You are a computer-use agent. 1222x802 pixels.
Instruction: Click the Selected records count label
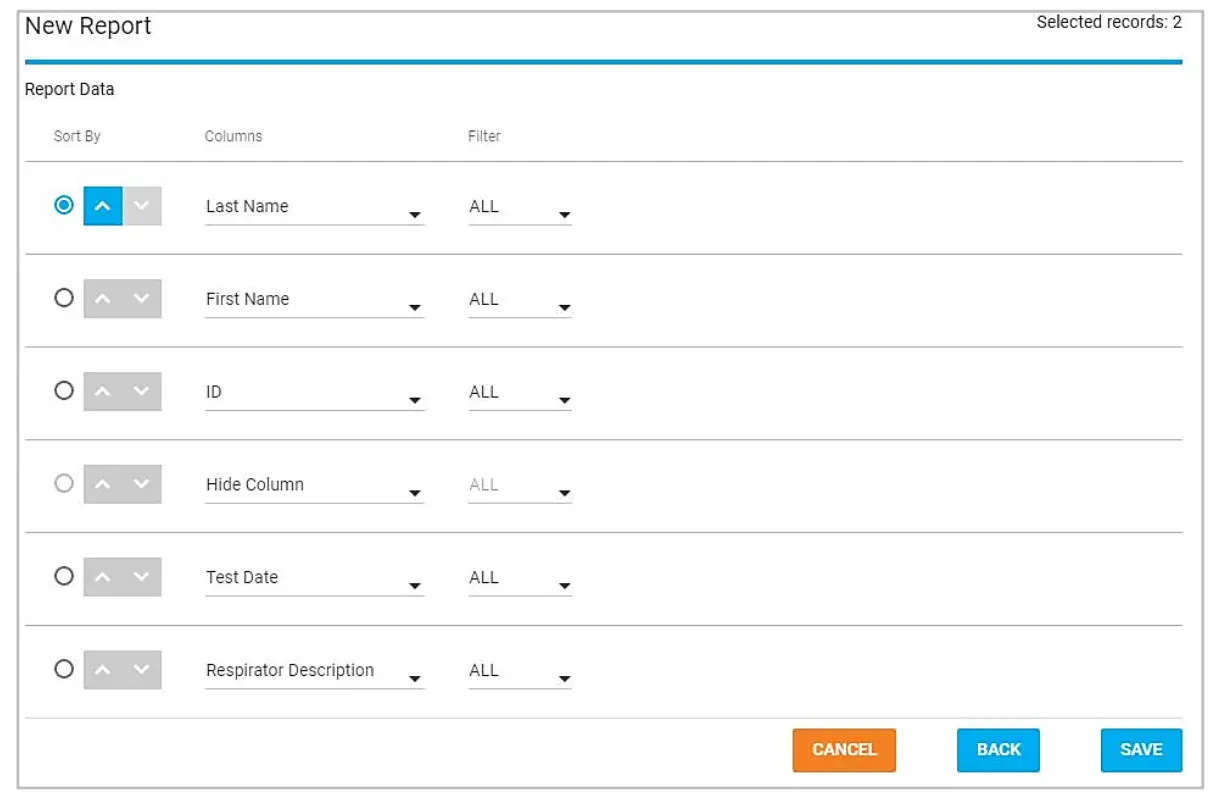[x=1110, y=22]
